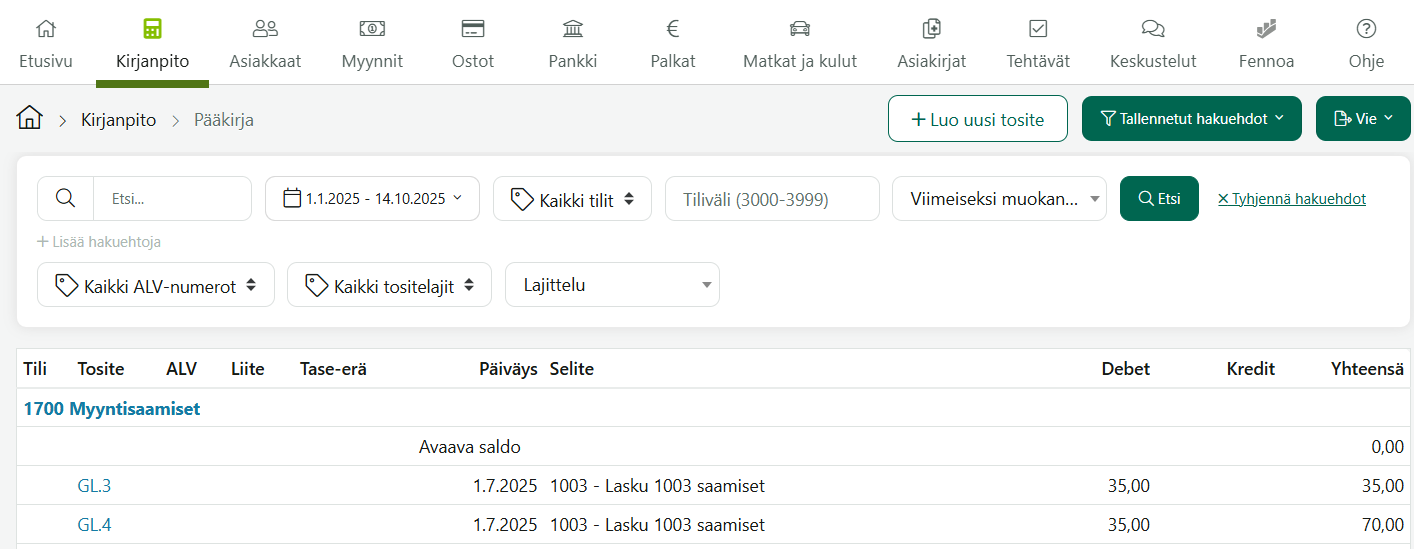Viewport: 1414px width, 549px height.
Task: Open the Matkat ja kulut car icon
Action: pyautogui.click(x=800, y=28)
